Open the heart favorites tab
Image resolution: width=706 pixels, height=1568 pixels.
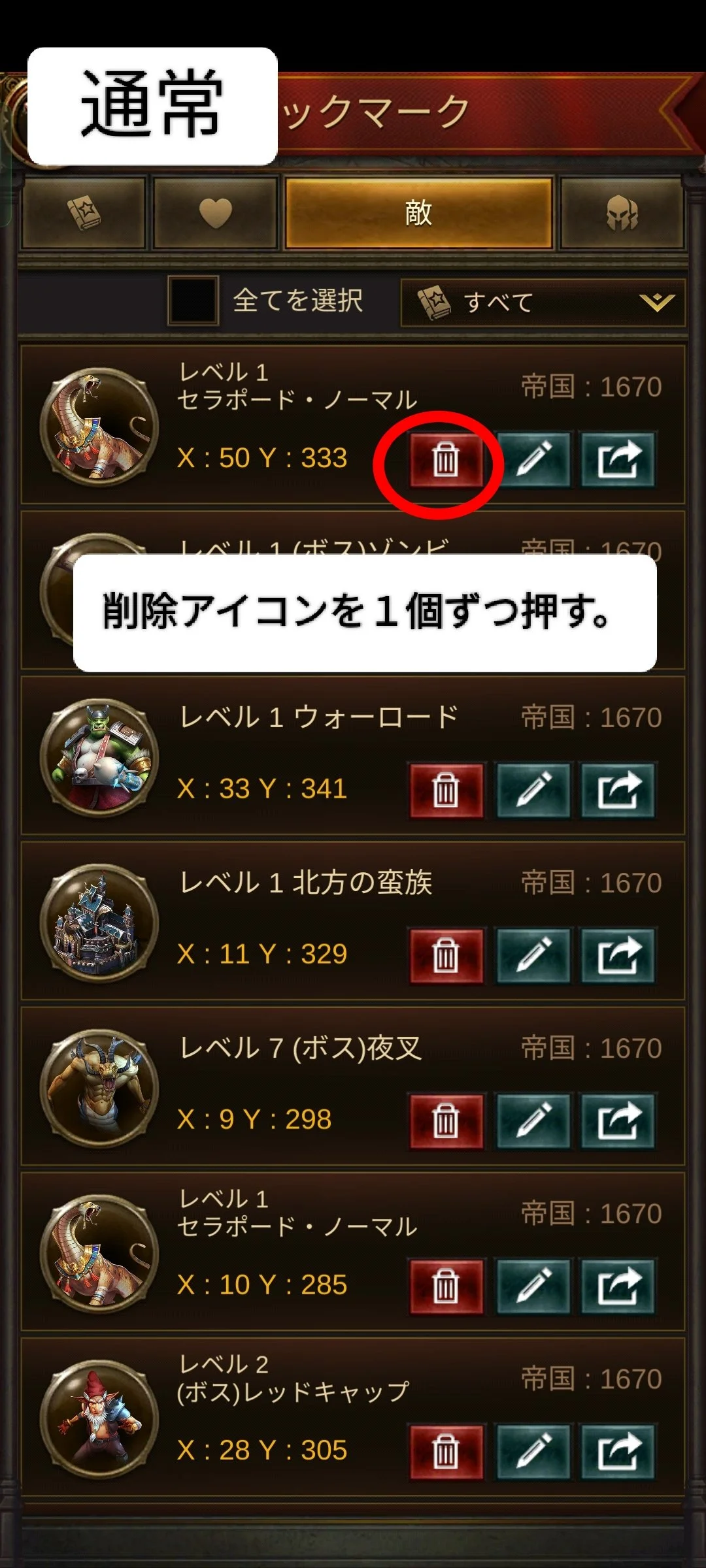click(x=215, y=214)
